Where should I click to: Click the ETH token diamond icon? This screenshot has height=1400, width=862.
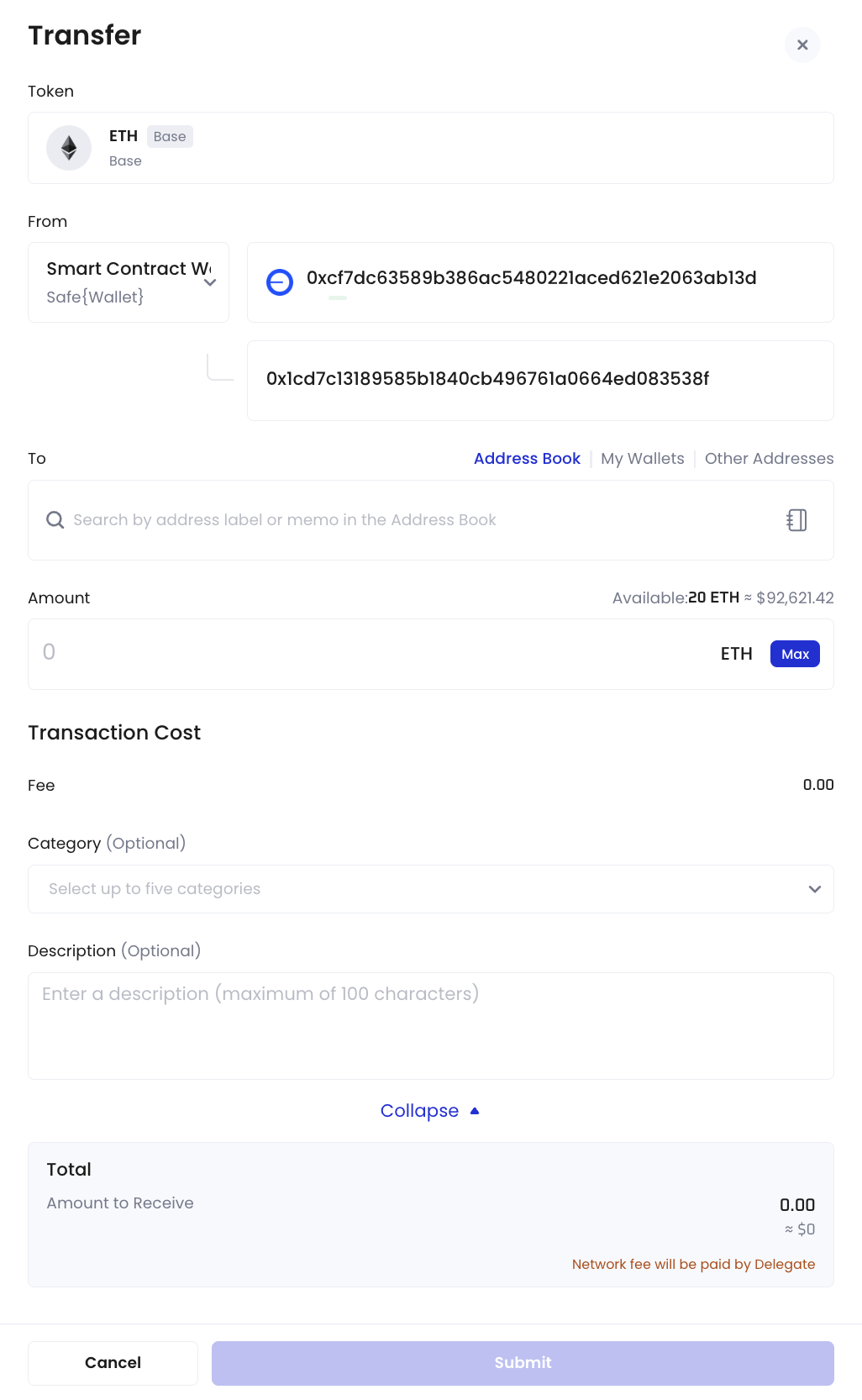[69, 148]
